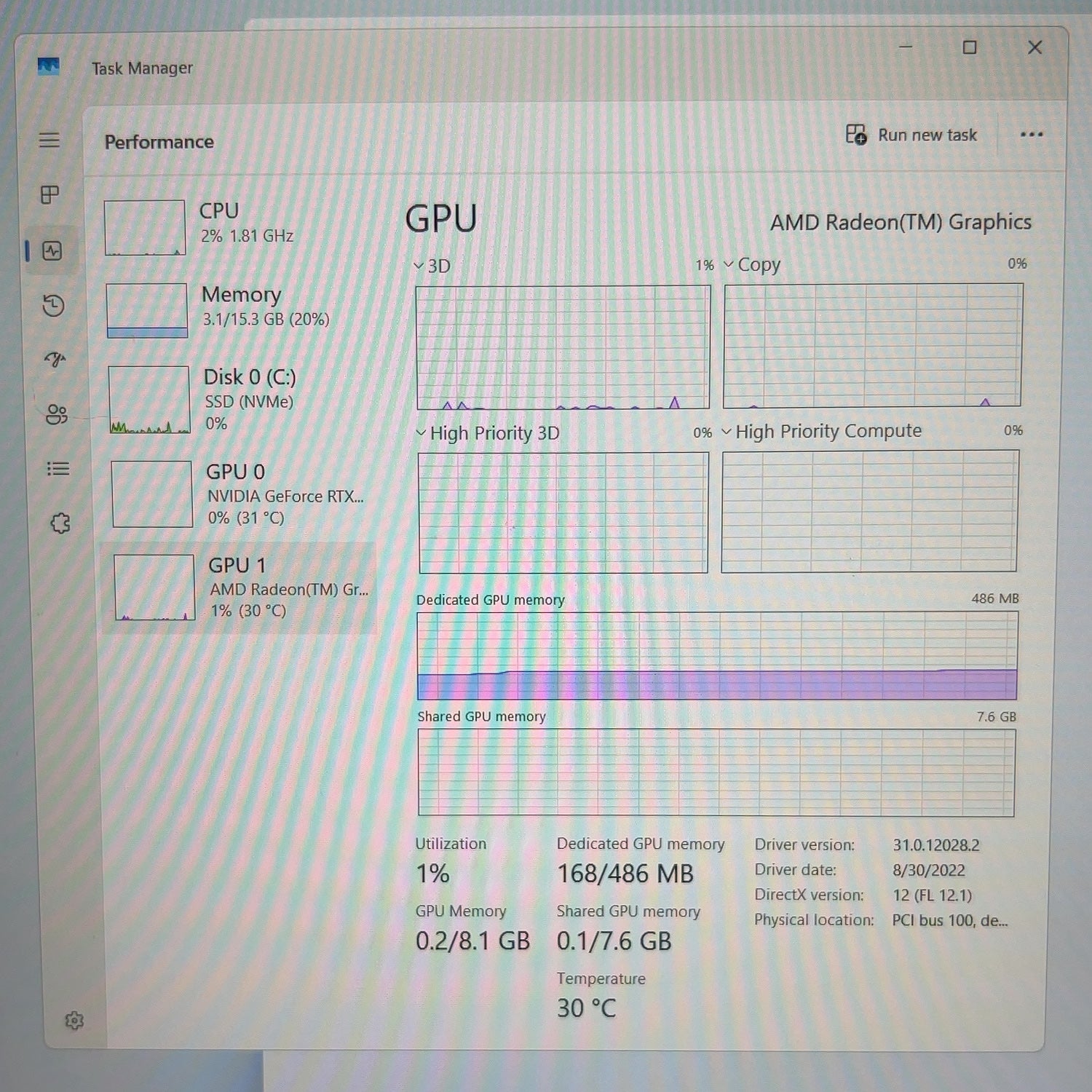Click the Physical location PCI bus value

(x=950, y=920)
